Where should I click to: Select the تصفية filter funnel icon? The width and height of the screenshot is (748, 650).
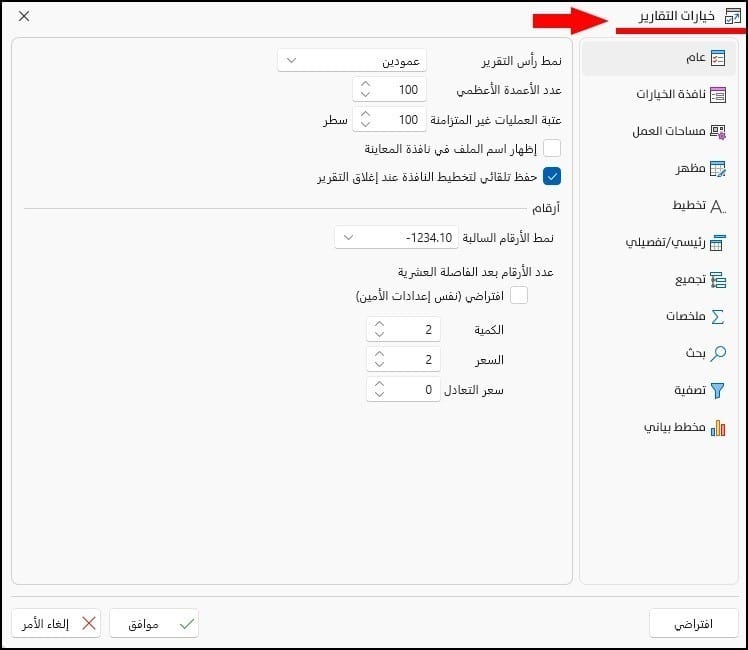click(x=717, y=391)
